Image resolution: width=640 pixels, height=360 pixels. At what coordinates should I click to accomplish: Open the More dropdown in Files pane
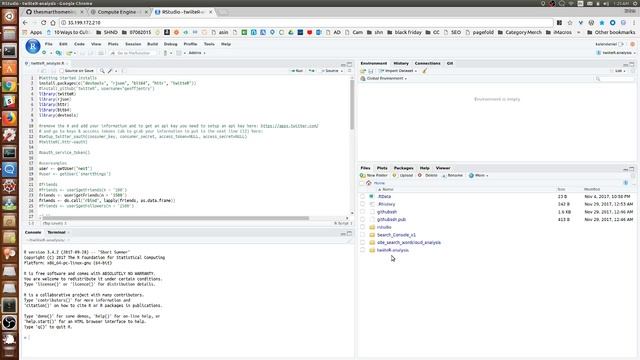tap(478, 176)
